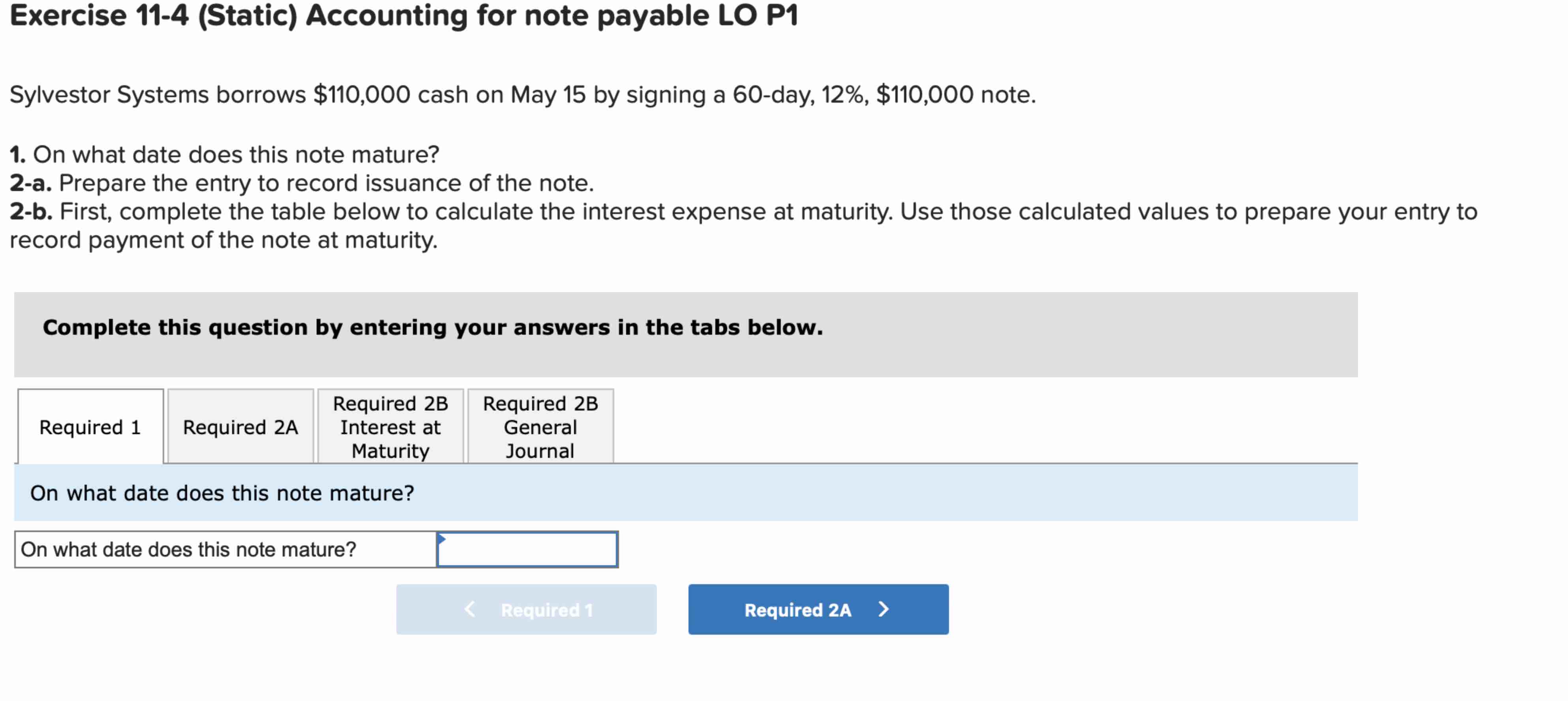Click the grayed Required 1 back button
This screenshot has width=1568, height=701.
click(x=526, y=609)
